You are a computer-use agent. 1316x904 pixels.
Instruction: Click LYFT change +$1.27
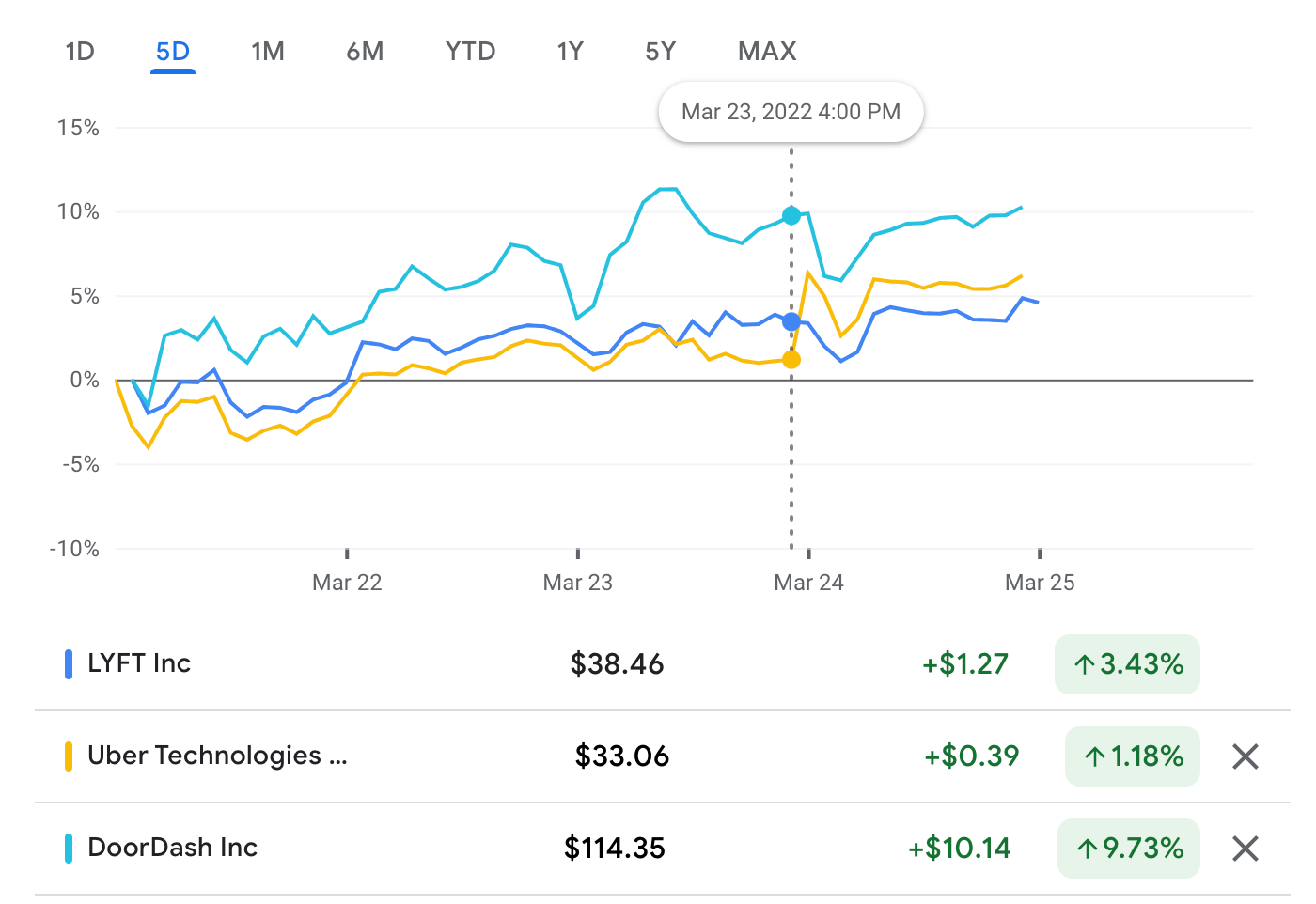tap(965, 664)
